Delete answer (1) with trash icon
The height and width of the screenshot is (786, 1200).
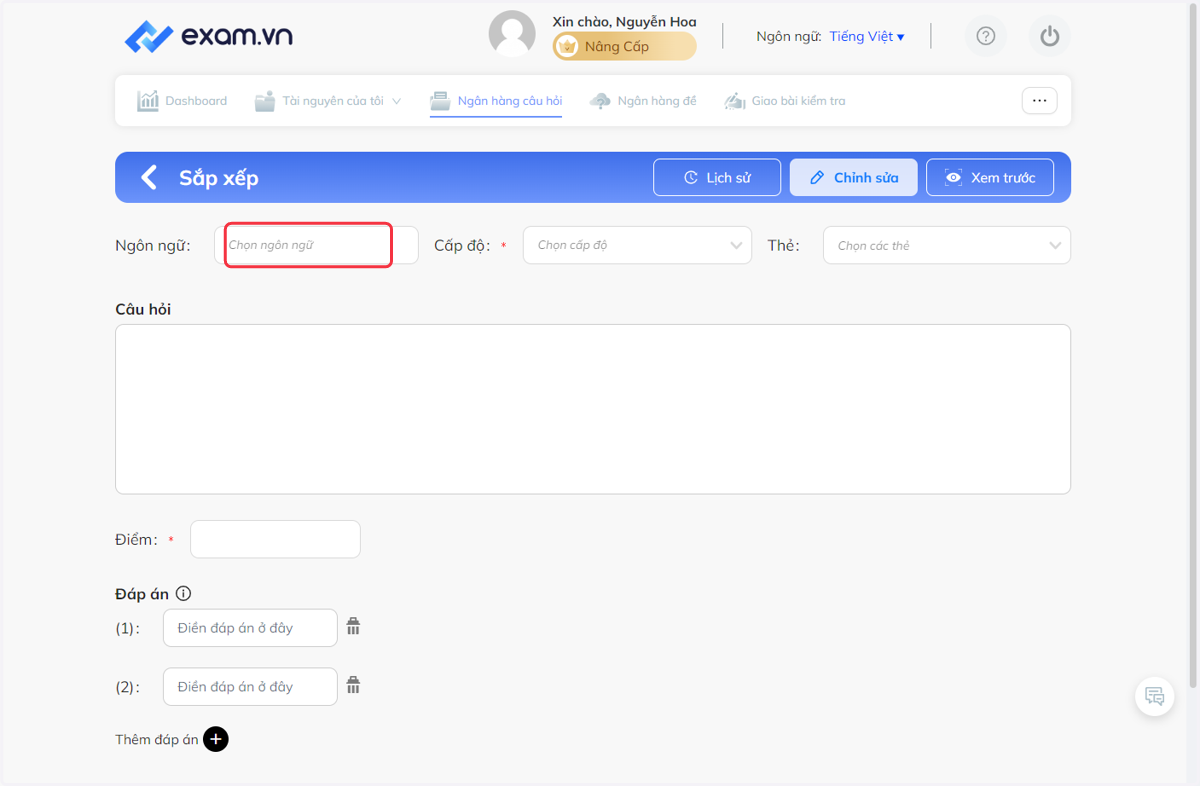[x=353, y=627]
